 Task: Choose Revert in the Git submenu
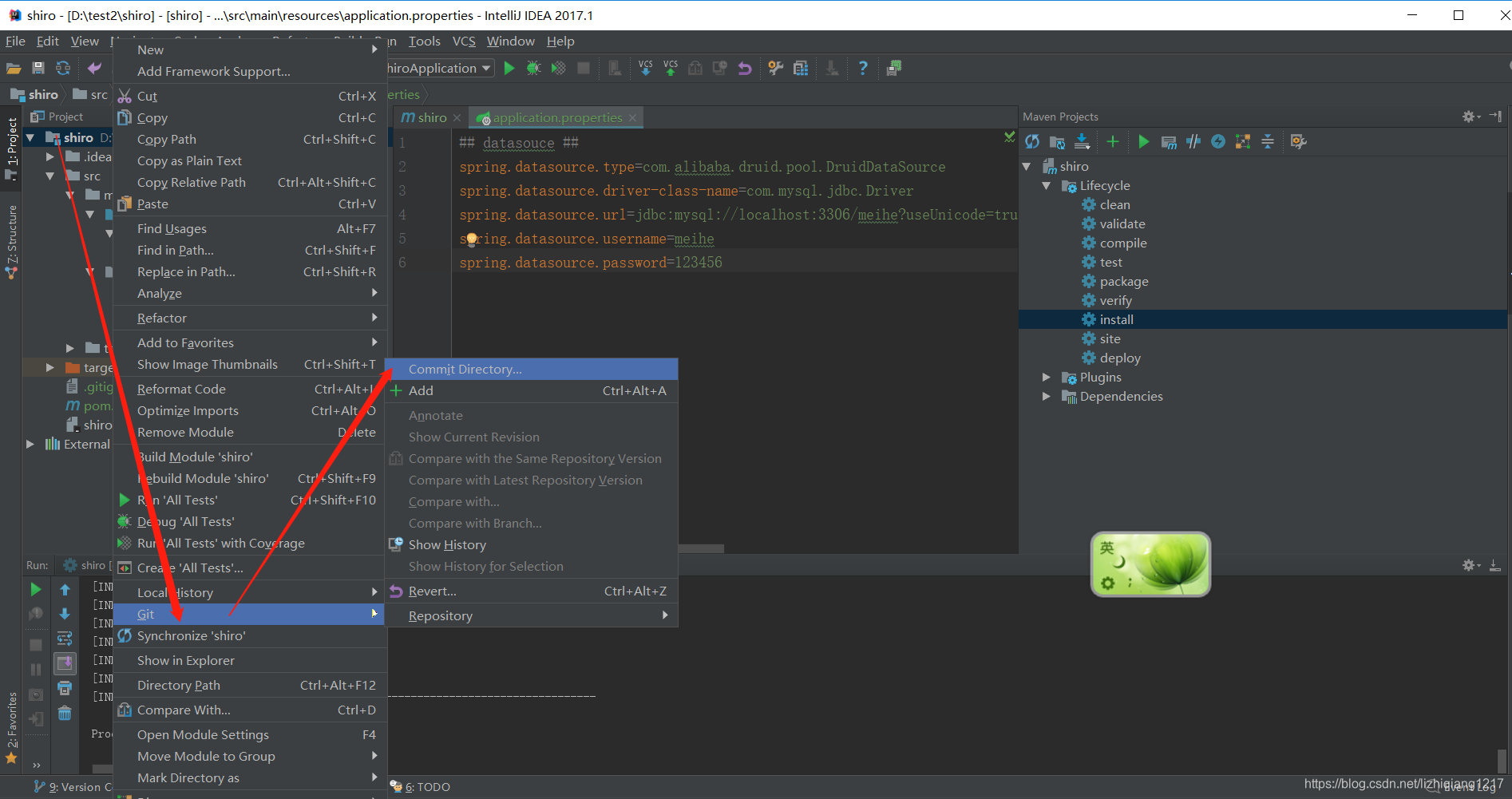[x=532, y=591]
